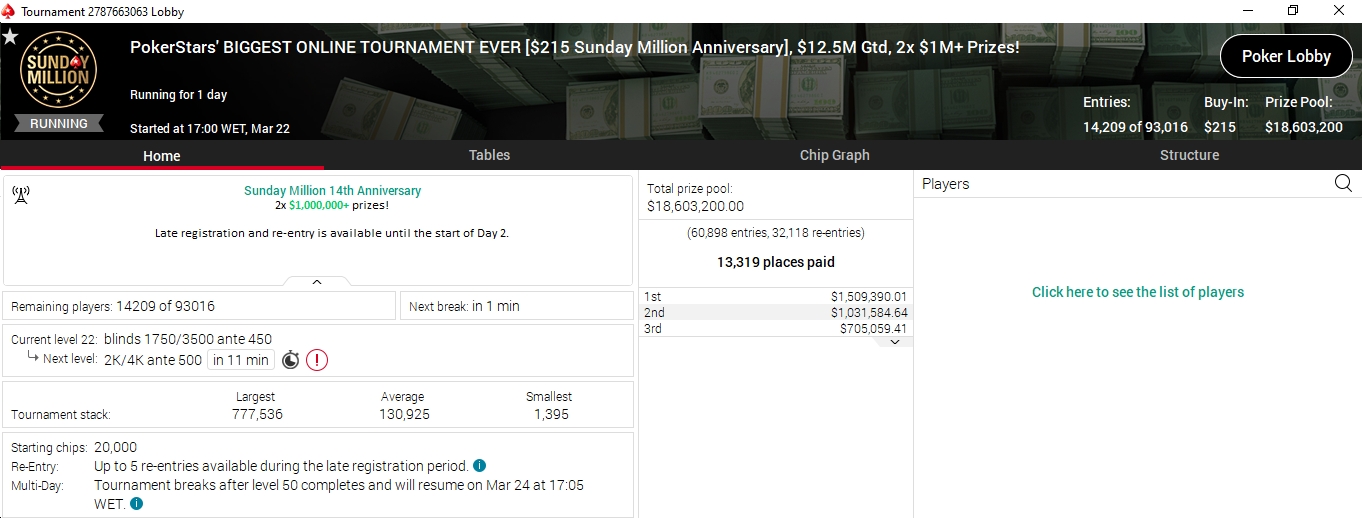Screen dimensions: 1362x518
Task: Click the broadcast antenna icon
Action: click(x=20, y=194)
